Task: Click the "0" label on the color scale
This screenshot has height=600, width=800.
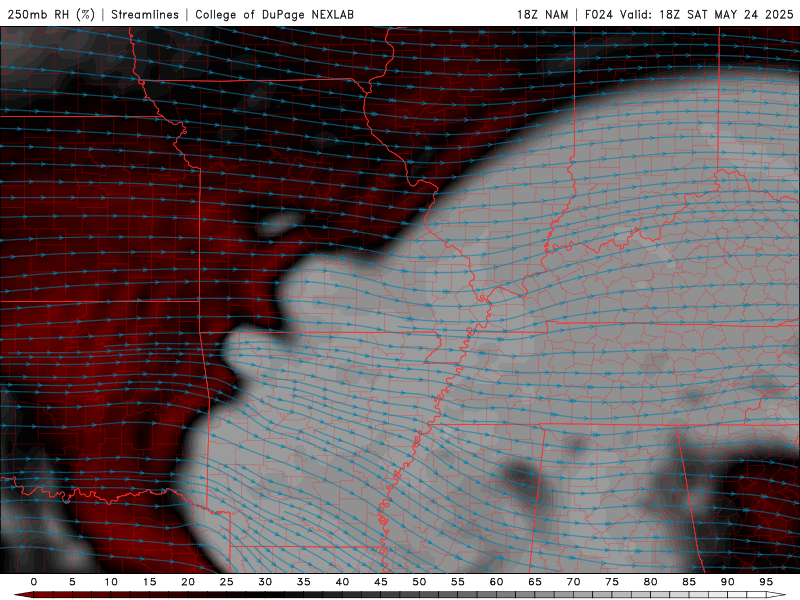Action: pyautogui.click(x=34, y=582)
